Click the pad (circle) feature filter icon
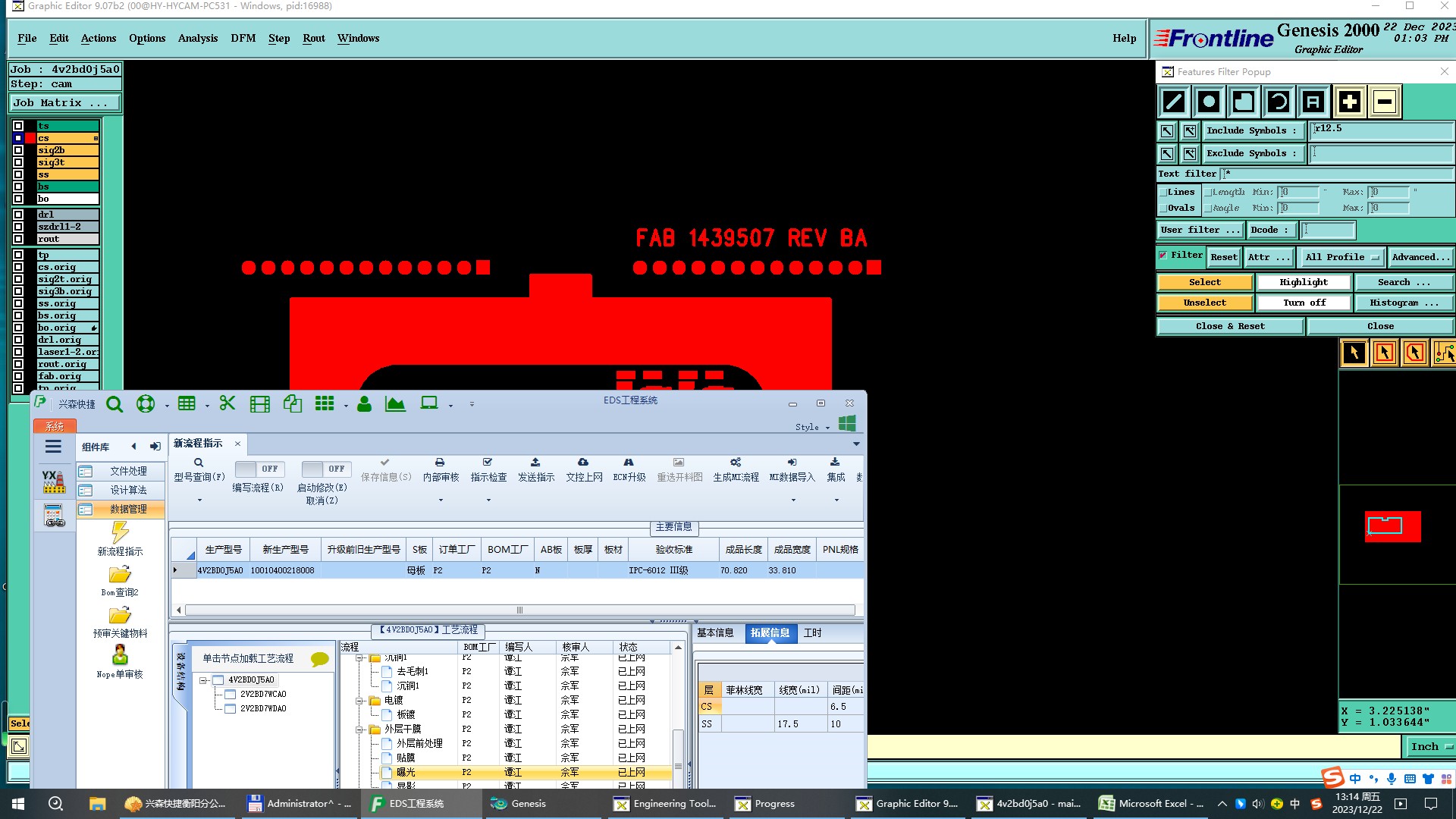 pos(1209,102)
